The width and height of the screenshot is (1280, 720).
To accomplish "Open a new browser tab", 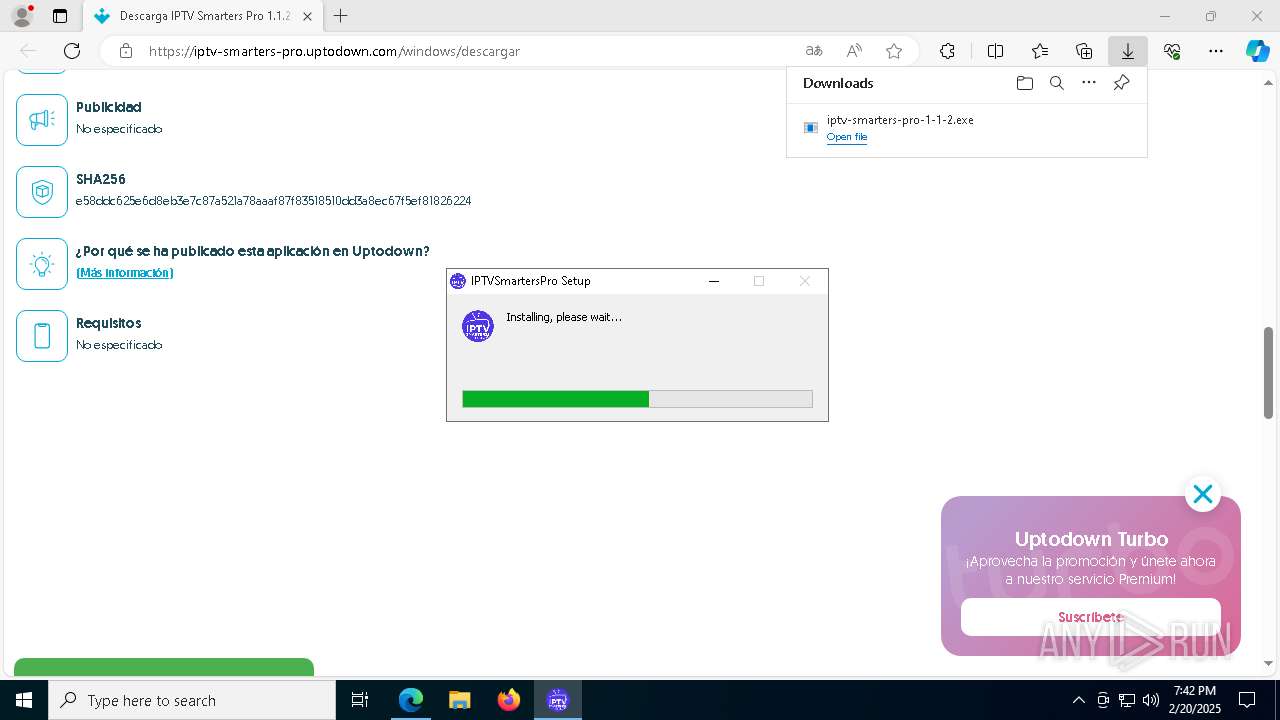I will pyautogui.click(x=341, y=16).
